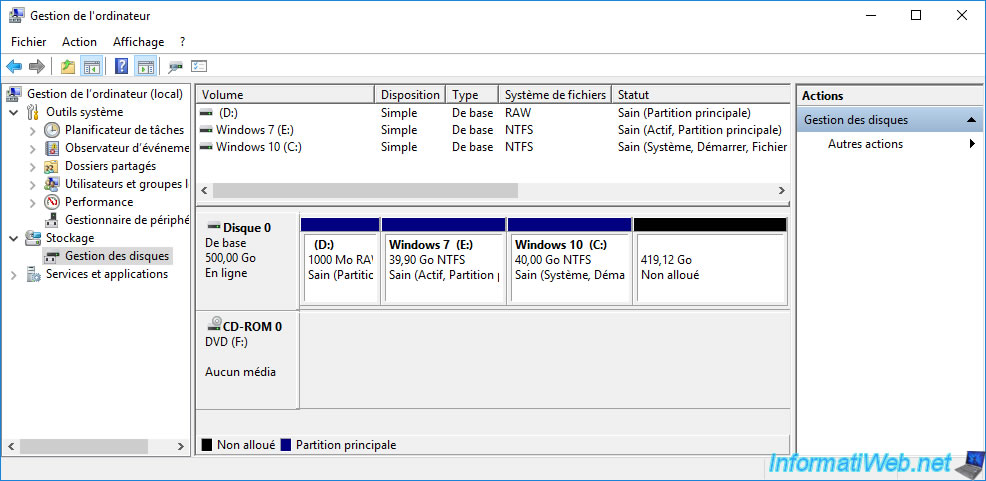The width and height of the screenshot is (986, 481).
Task: Click the drive icon of the (D:) volume row
Action: point(206,113)
